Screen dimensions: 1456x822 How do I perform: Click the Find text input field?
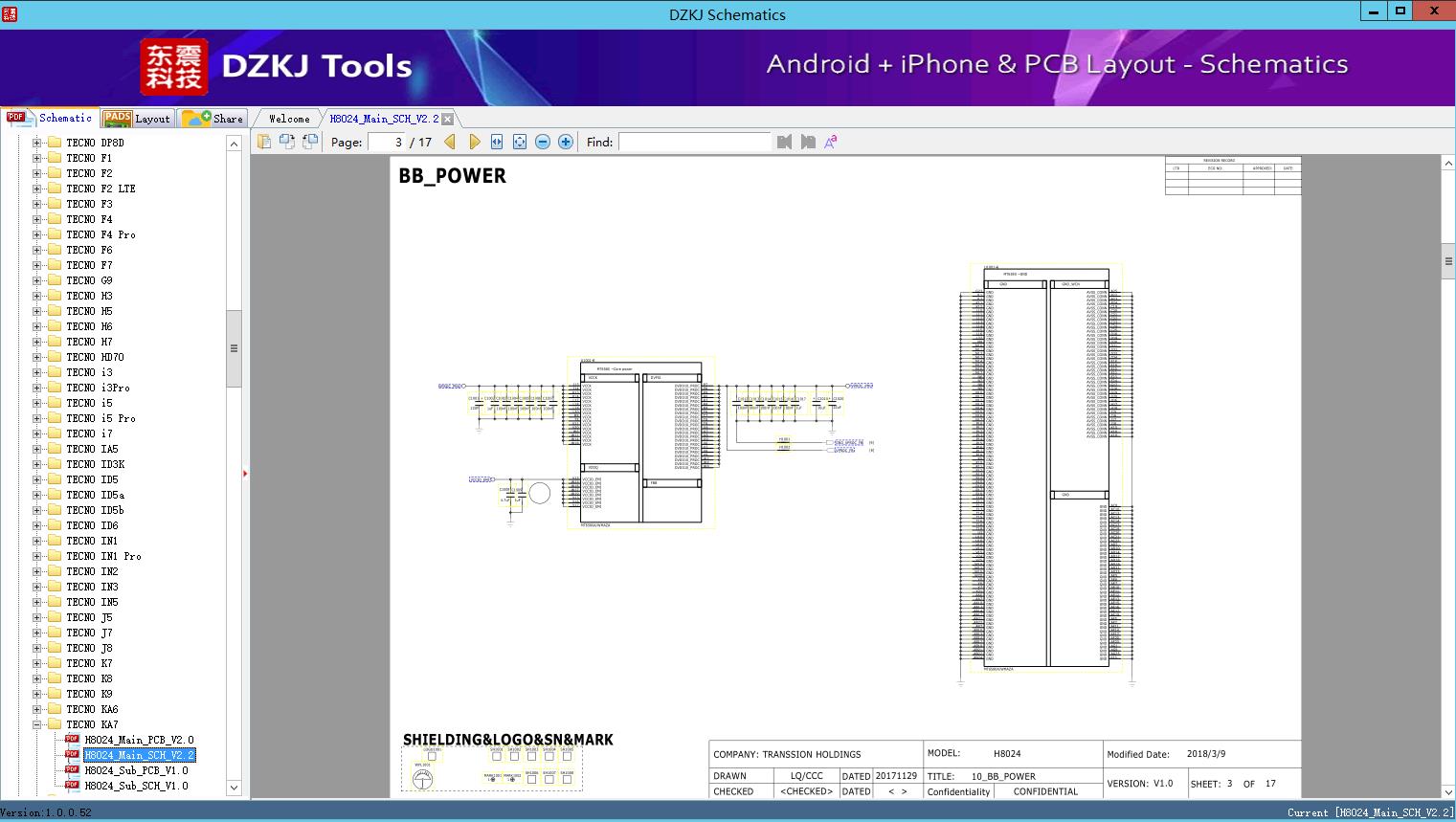tap(695, 142)
